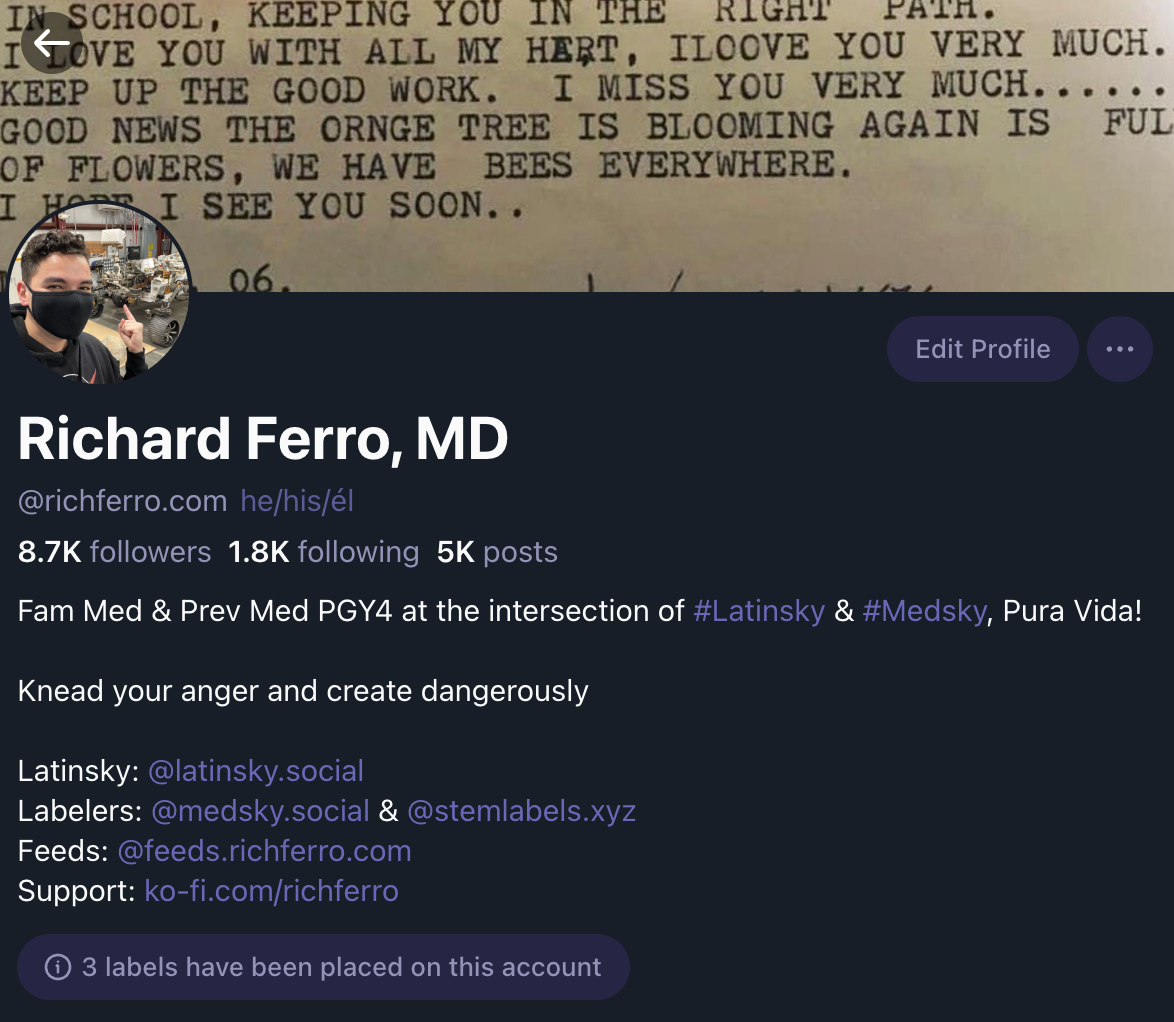Open the #Medsky hashtag
Screen dimensions: 1174x1022
coord(924,611)
